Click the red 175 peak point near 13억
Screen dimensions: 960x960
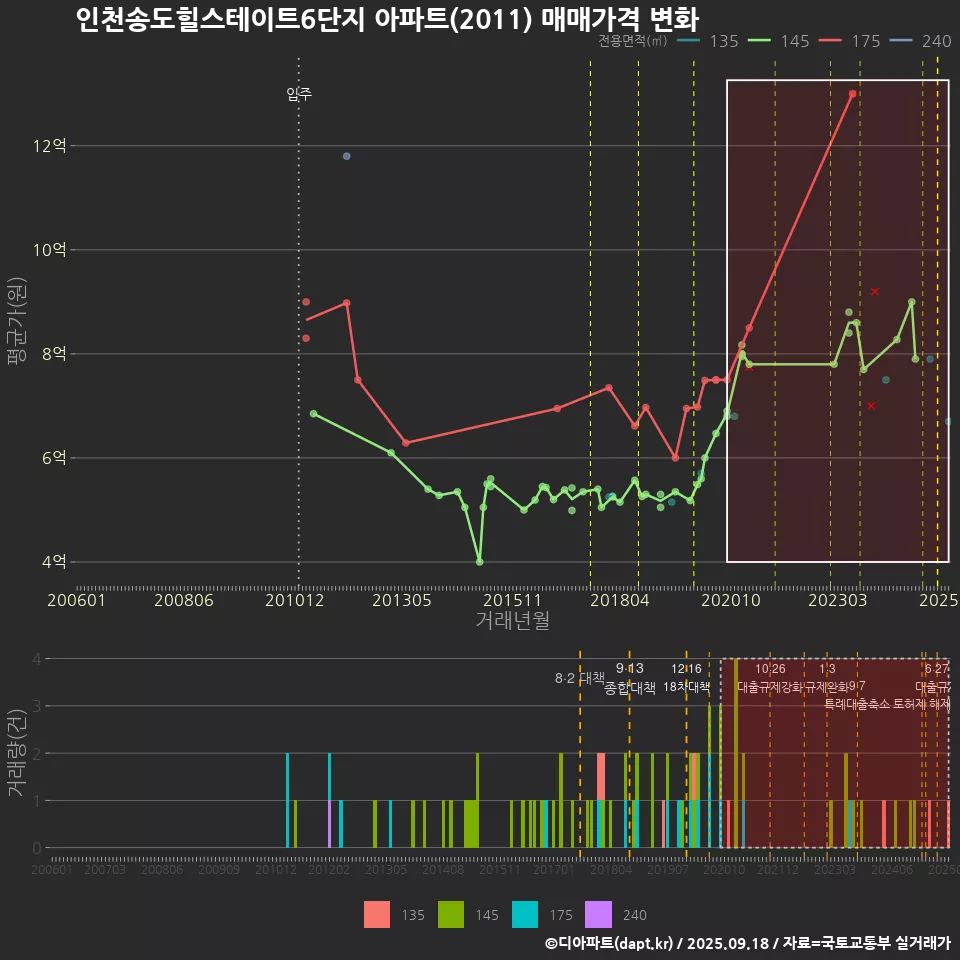click(x=852, y=94)
